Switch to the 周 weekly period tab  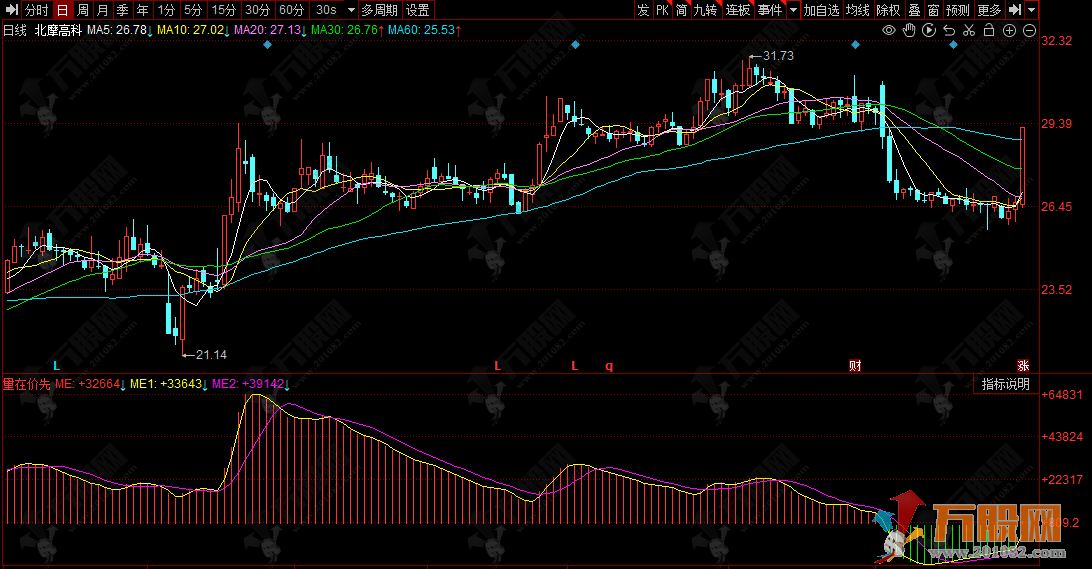pyautogui.click(x=83, y=10)
